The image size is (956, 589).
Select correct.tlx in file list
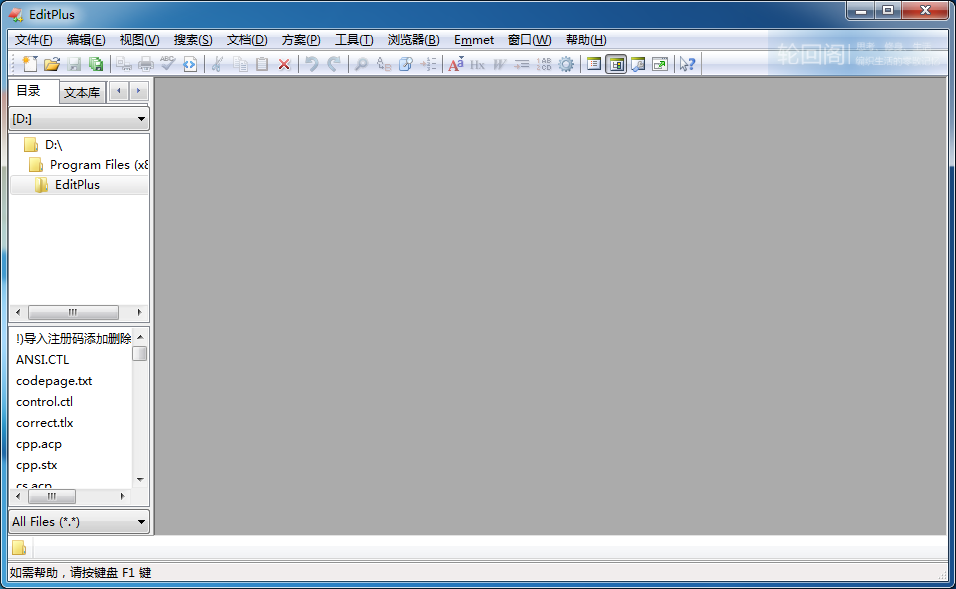pyautogui.click(x=45, y=423)
